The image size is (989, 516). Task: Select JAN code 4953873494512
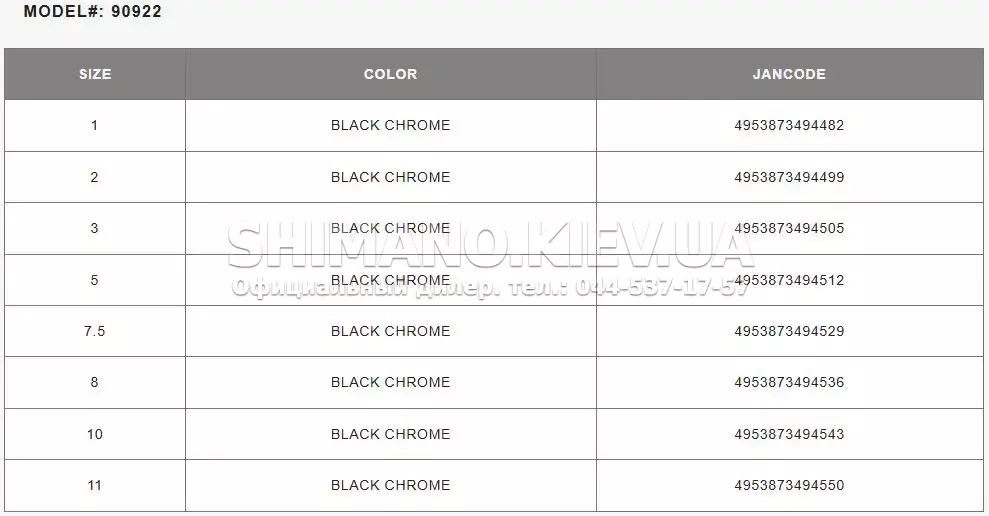click(x=789, y=279)
